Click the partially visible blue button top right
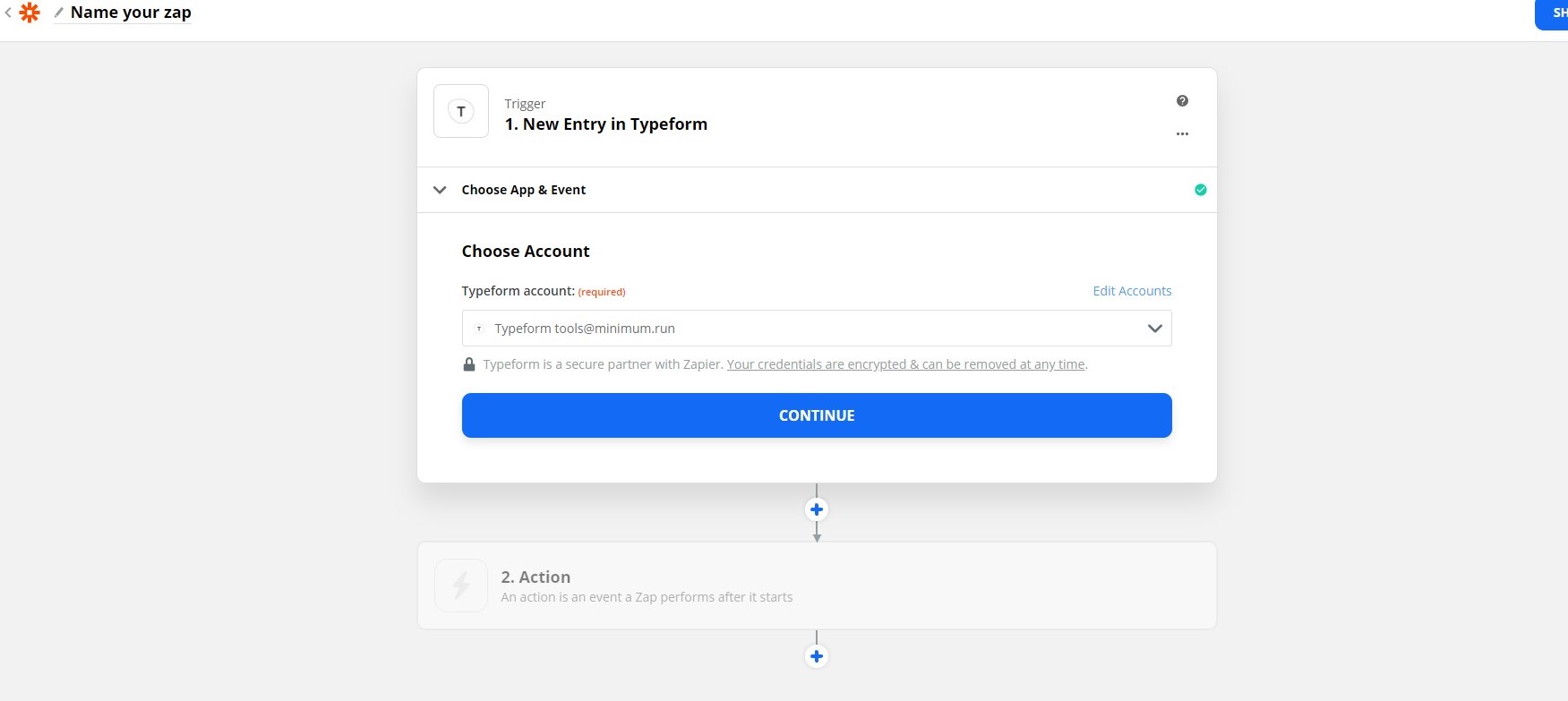 point(1552,14)
